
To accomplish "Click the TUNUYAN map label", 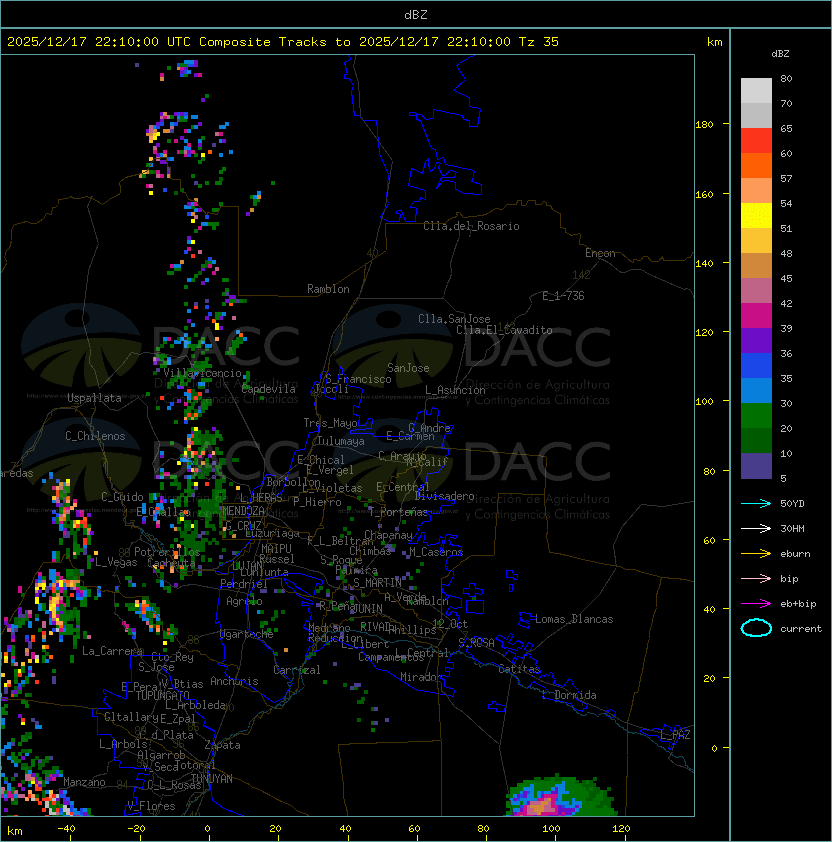I will coord(212,779).
